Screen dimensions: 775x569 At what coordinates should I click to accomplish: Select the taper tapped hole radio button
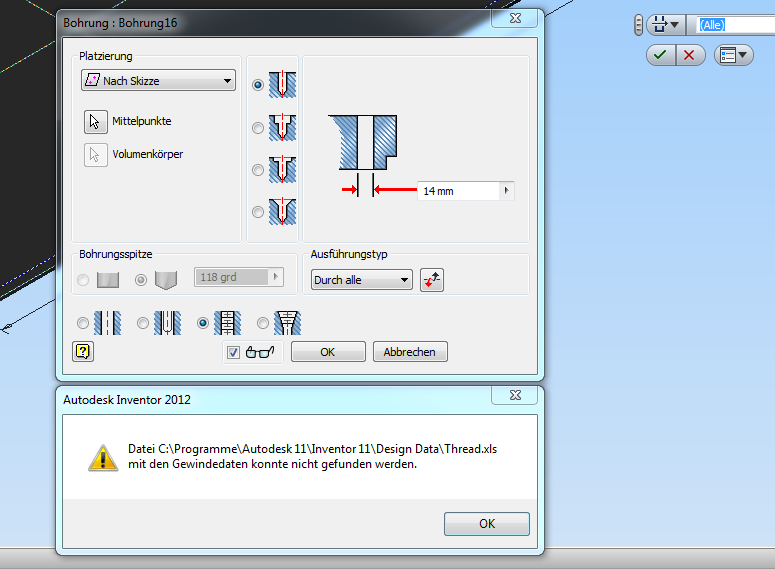(263, 323)
